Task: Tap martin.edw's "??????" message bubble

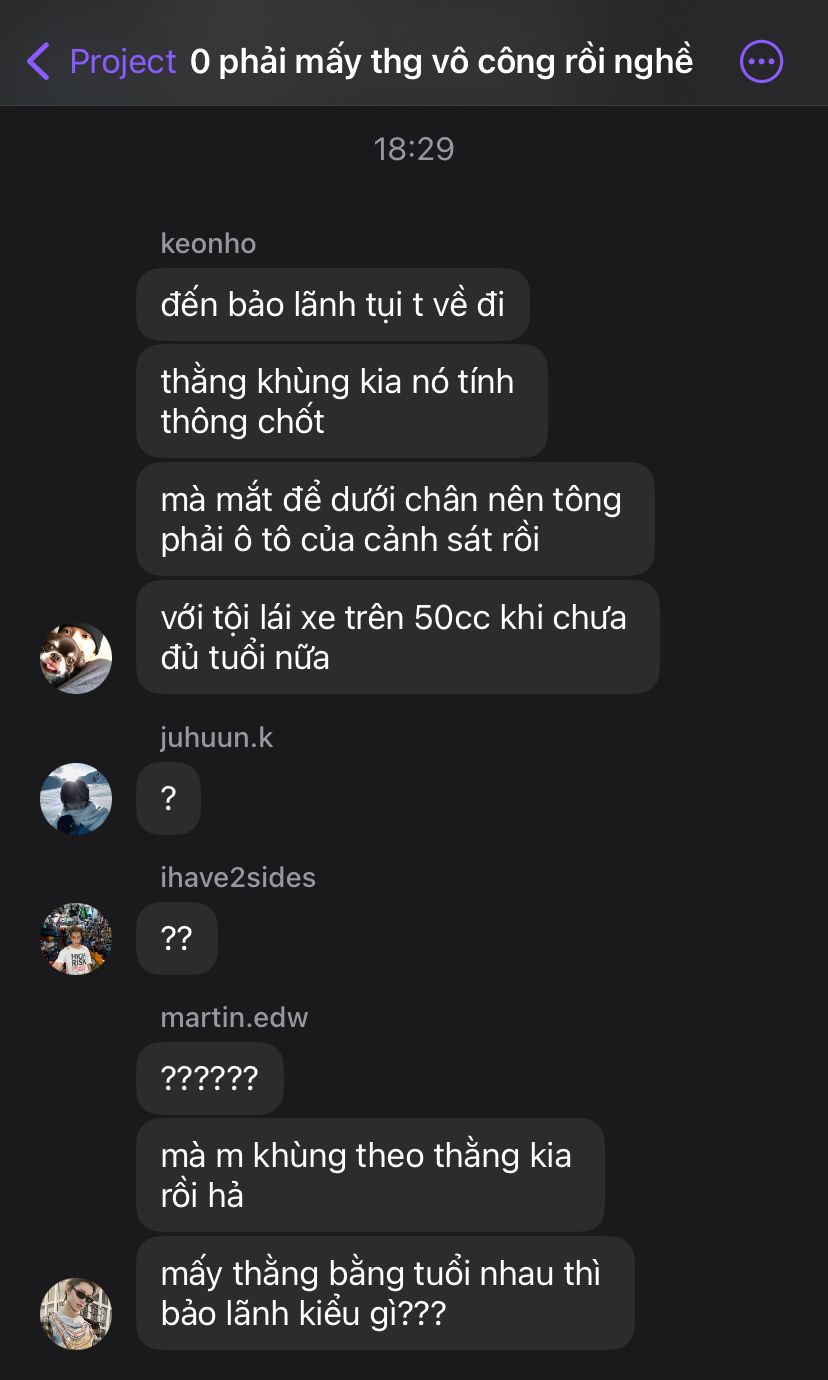Action: (210, 1078)
